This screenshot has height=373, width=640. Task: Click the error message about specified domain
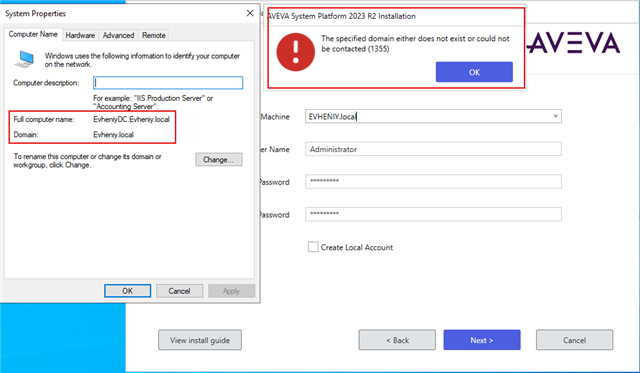point(415,44)
